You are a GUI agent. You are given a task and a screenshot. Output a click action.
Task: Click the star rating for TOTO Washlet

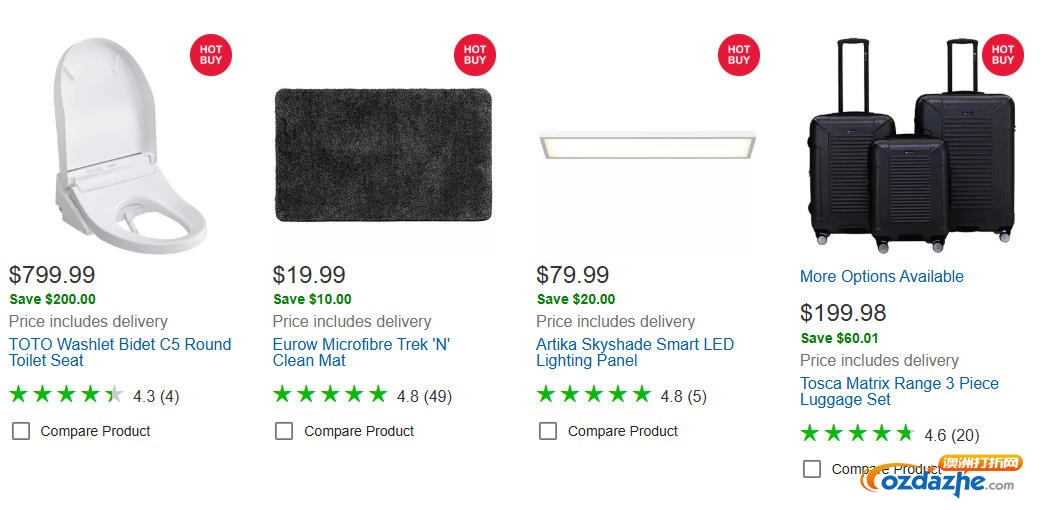[66, 395]
